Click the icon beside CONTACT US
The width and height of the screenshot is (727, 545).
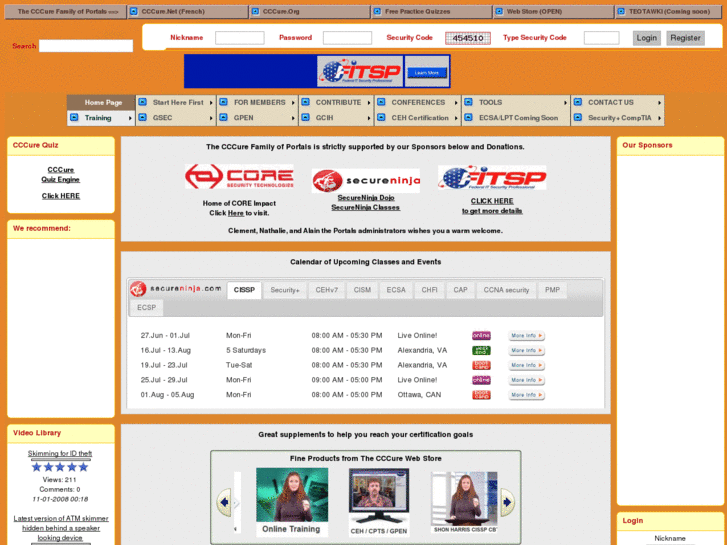(578, 102)
